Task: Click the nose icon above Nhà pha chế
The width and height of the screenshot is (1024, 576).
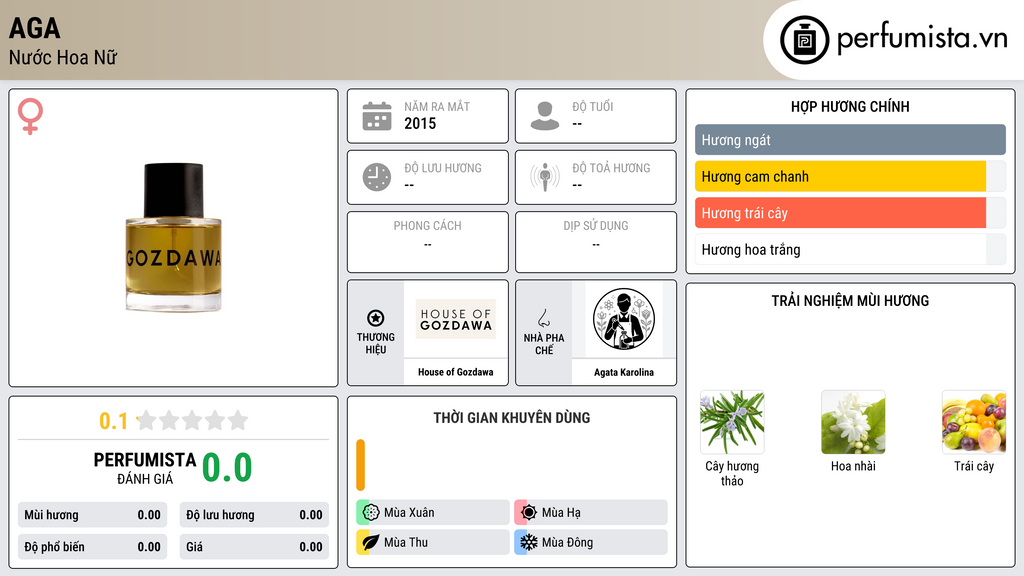Action: pyautogui.click(x=543, y=318)
